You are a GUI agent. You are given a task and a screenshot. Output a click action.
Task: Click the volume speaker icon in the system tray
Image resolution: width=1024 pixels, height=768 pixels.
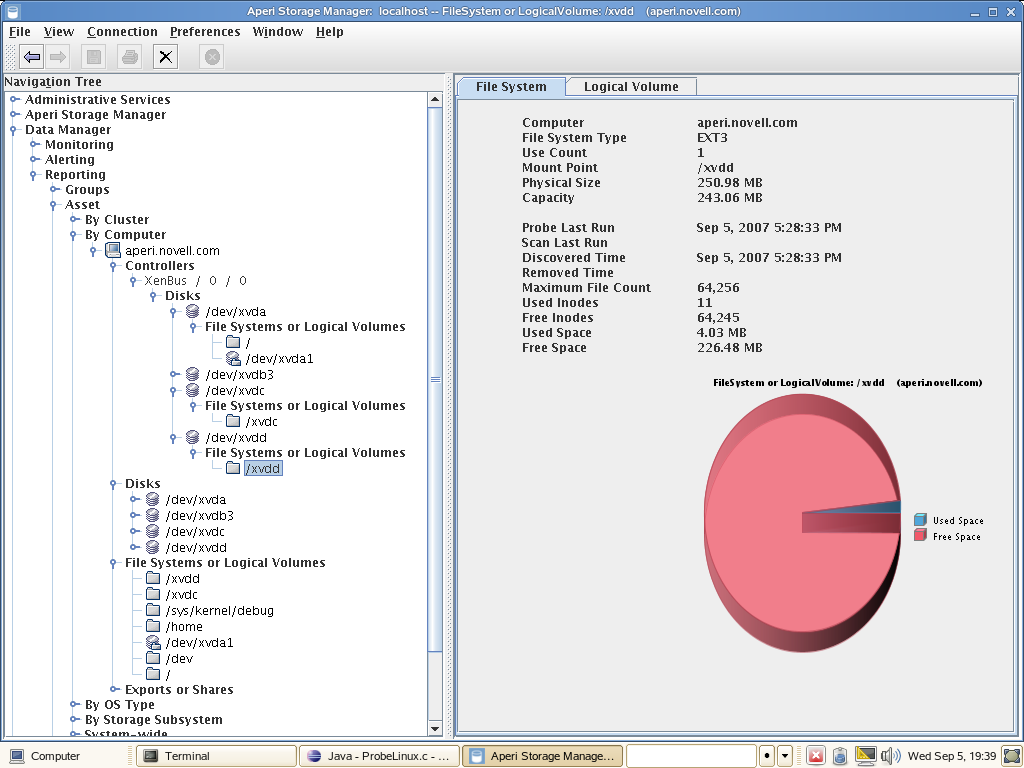pos(890,756)
